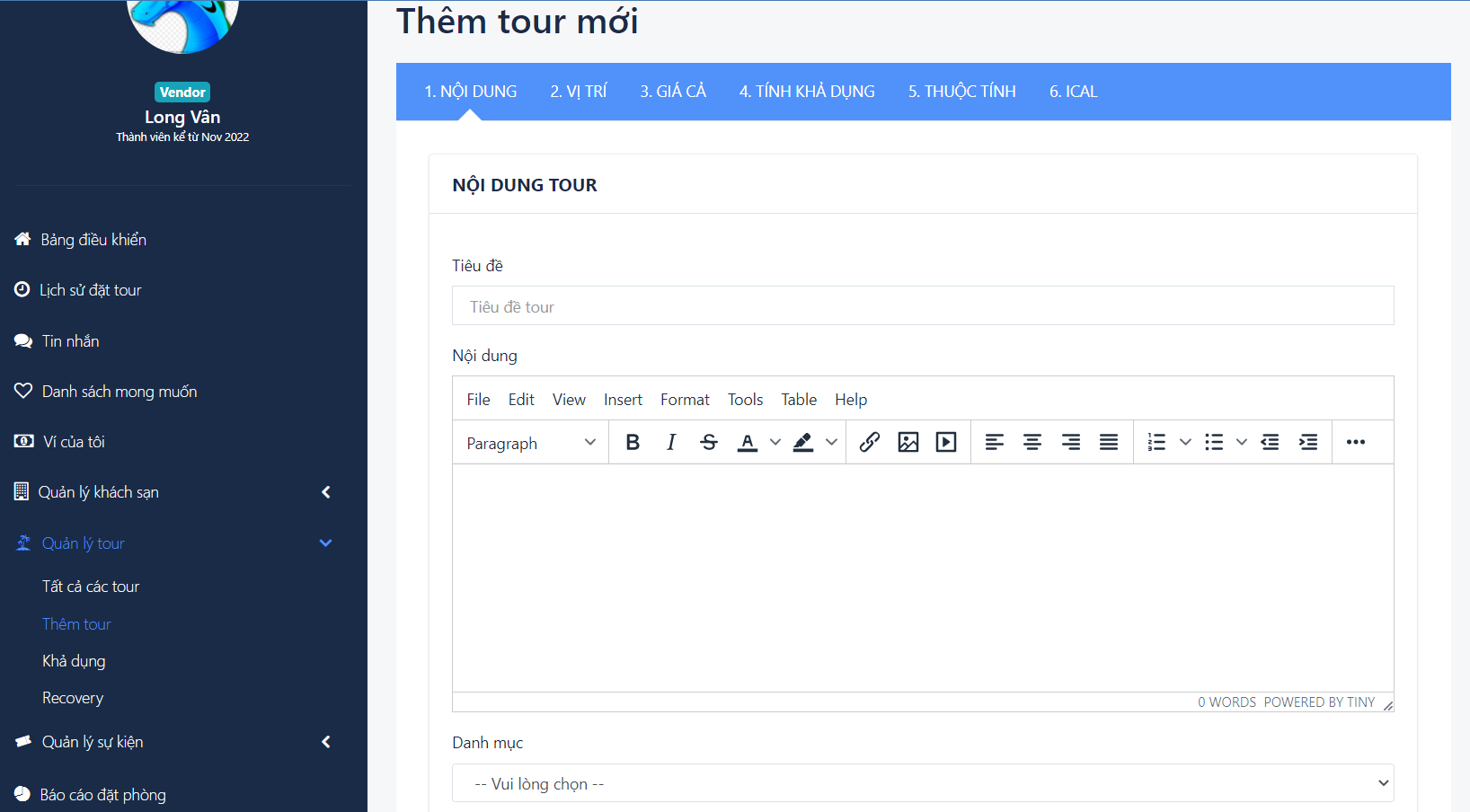
Task: Click the home icon beside Bảng điều khiển
Action: (23, 239)
